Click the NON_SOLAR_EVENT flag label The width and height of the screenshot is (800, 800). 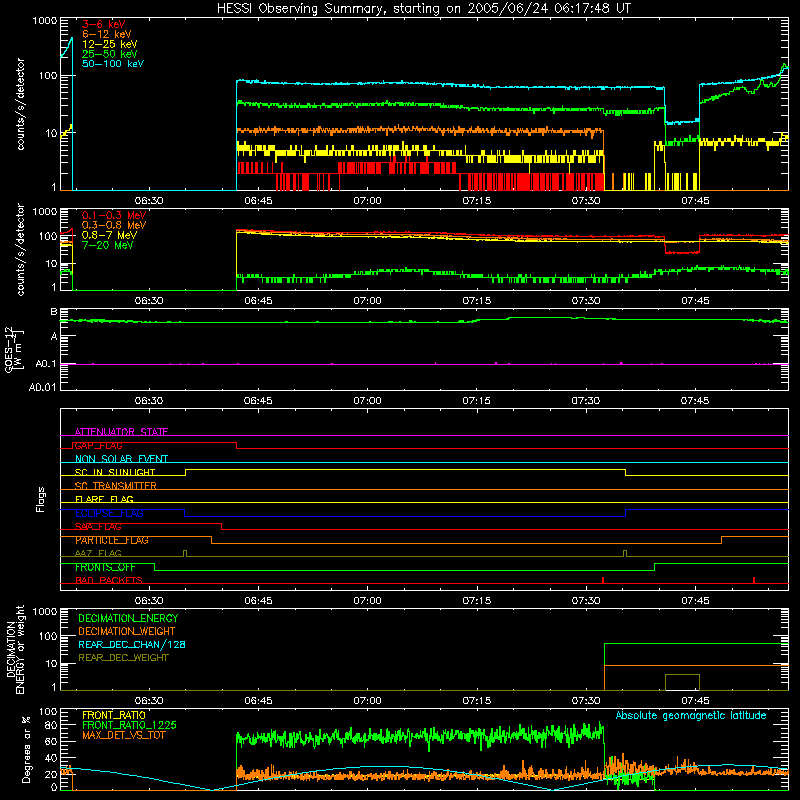121,459
